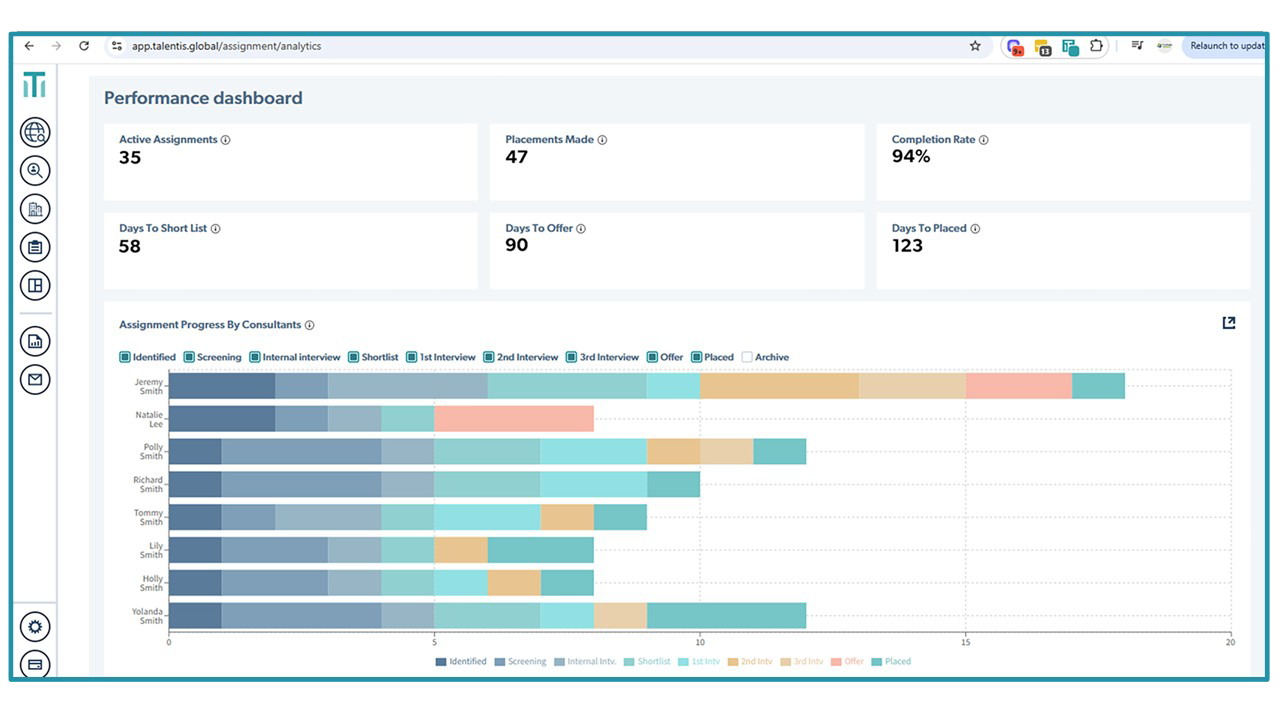Click the info icon beside Completion Rate

coord(984,140)
